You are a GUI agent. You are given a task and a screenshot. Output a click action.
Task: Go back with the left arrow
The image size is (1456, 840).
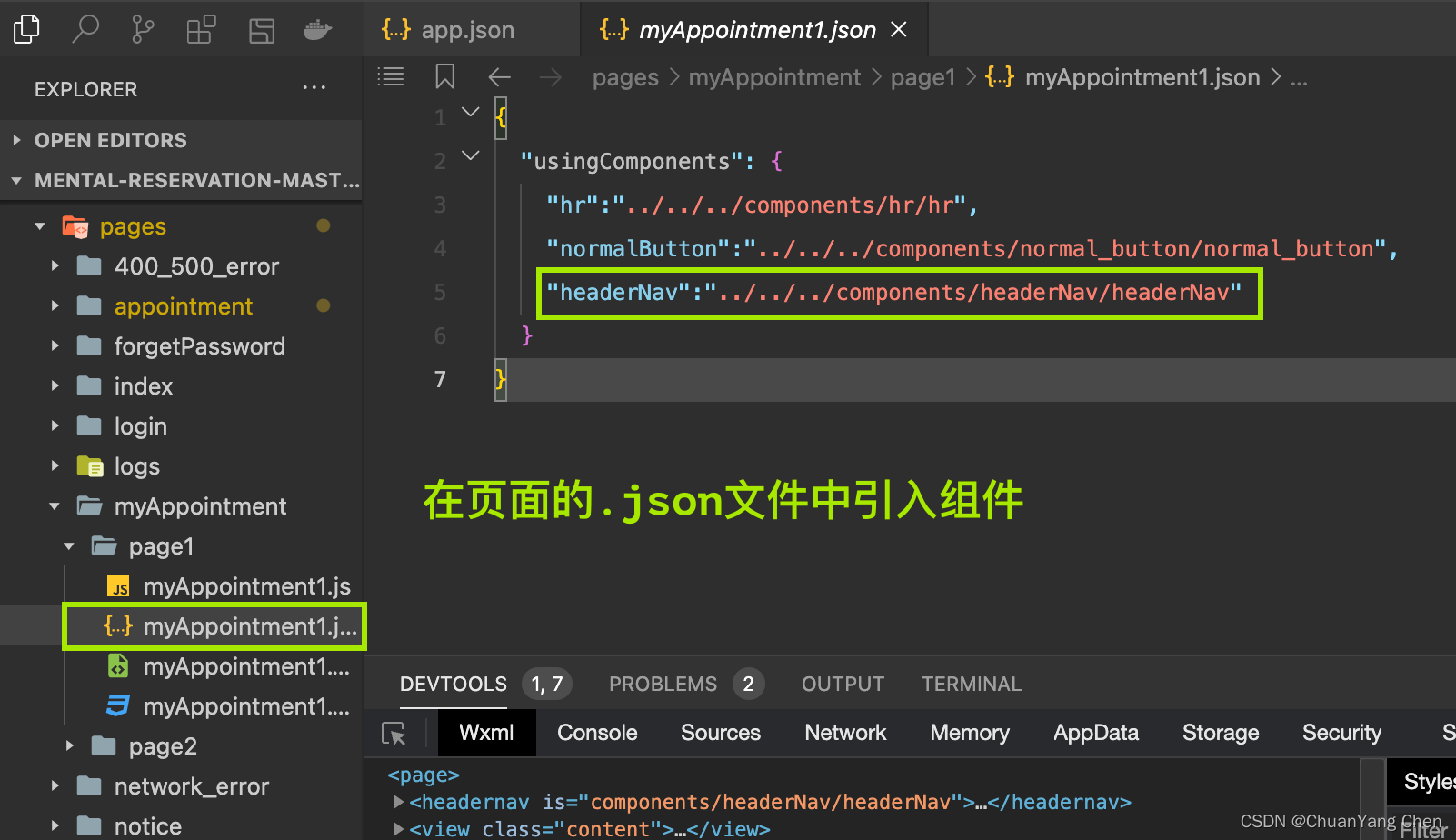pyautogui.click(x=499, y=77)
